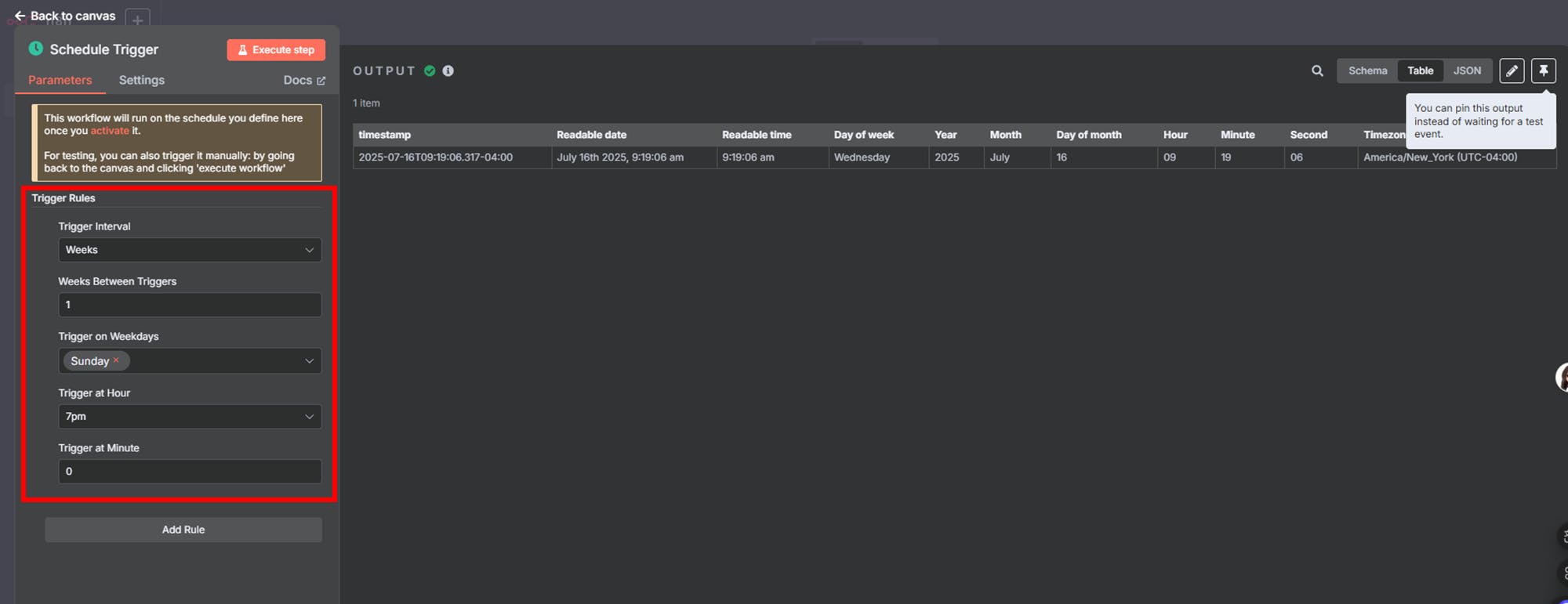The width and height of the screenshot is (1568, 604).
Task: Select the Parameters tab
Action: (60, 80)
